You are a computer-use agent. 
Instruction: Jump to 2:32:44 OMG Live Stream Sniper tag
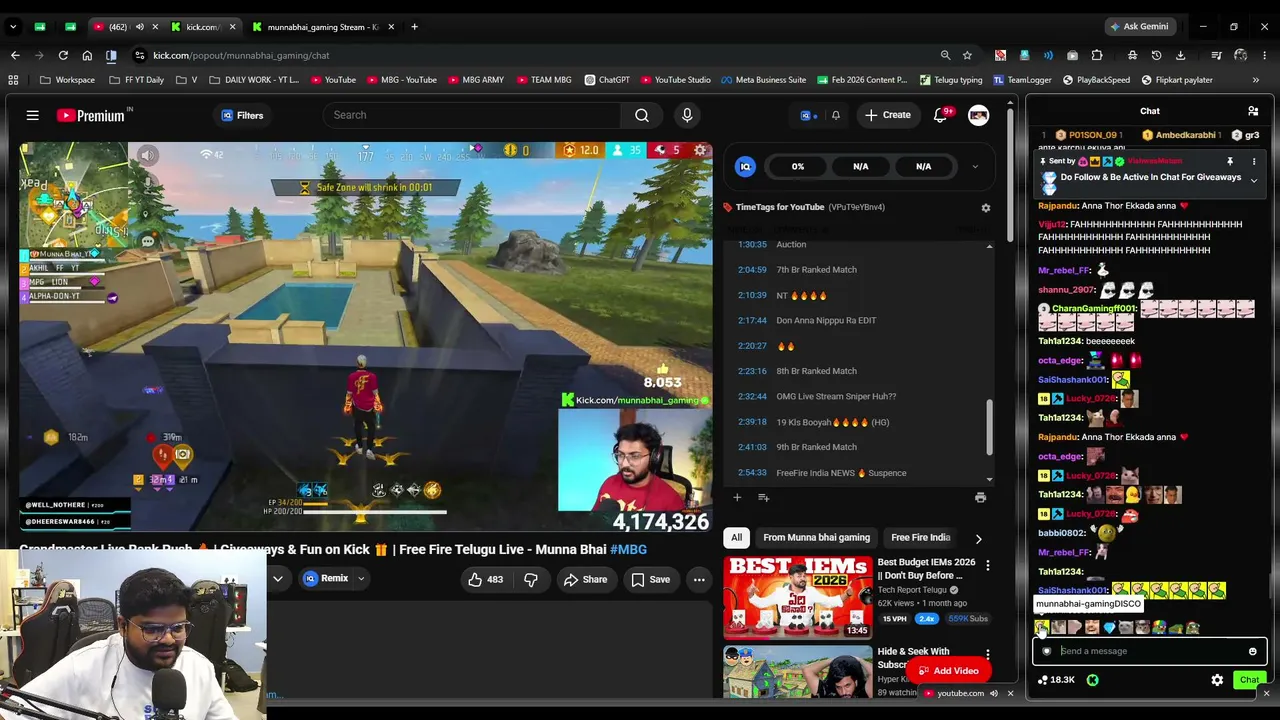click(x=817, y=397)
